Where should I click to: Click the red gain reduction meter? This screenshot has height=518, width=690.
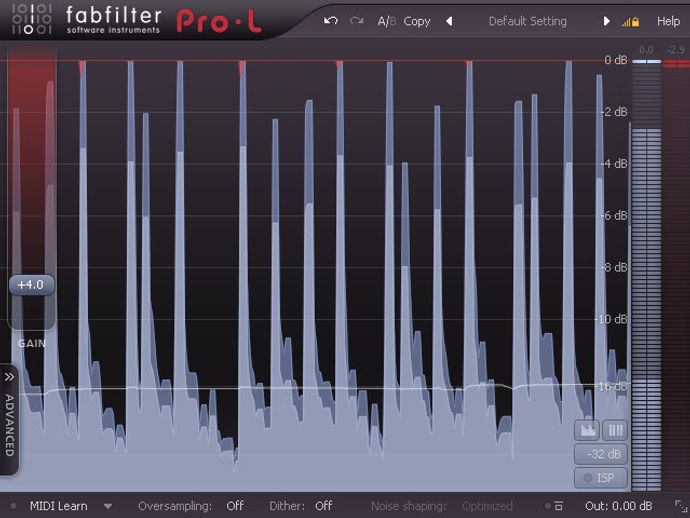click(676, 275)
